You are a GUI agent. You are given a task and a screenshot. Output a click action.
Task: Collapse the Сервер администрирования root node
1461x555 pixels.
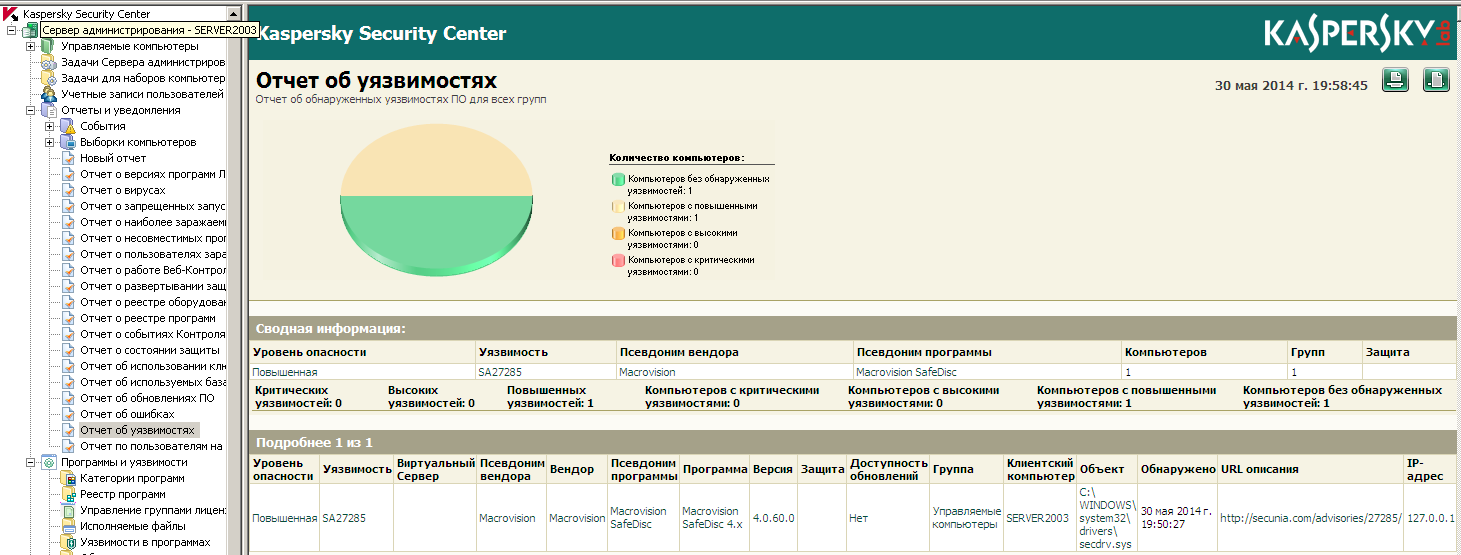tap(11, 30)
